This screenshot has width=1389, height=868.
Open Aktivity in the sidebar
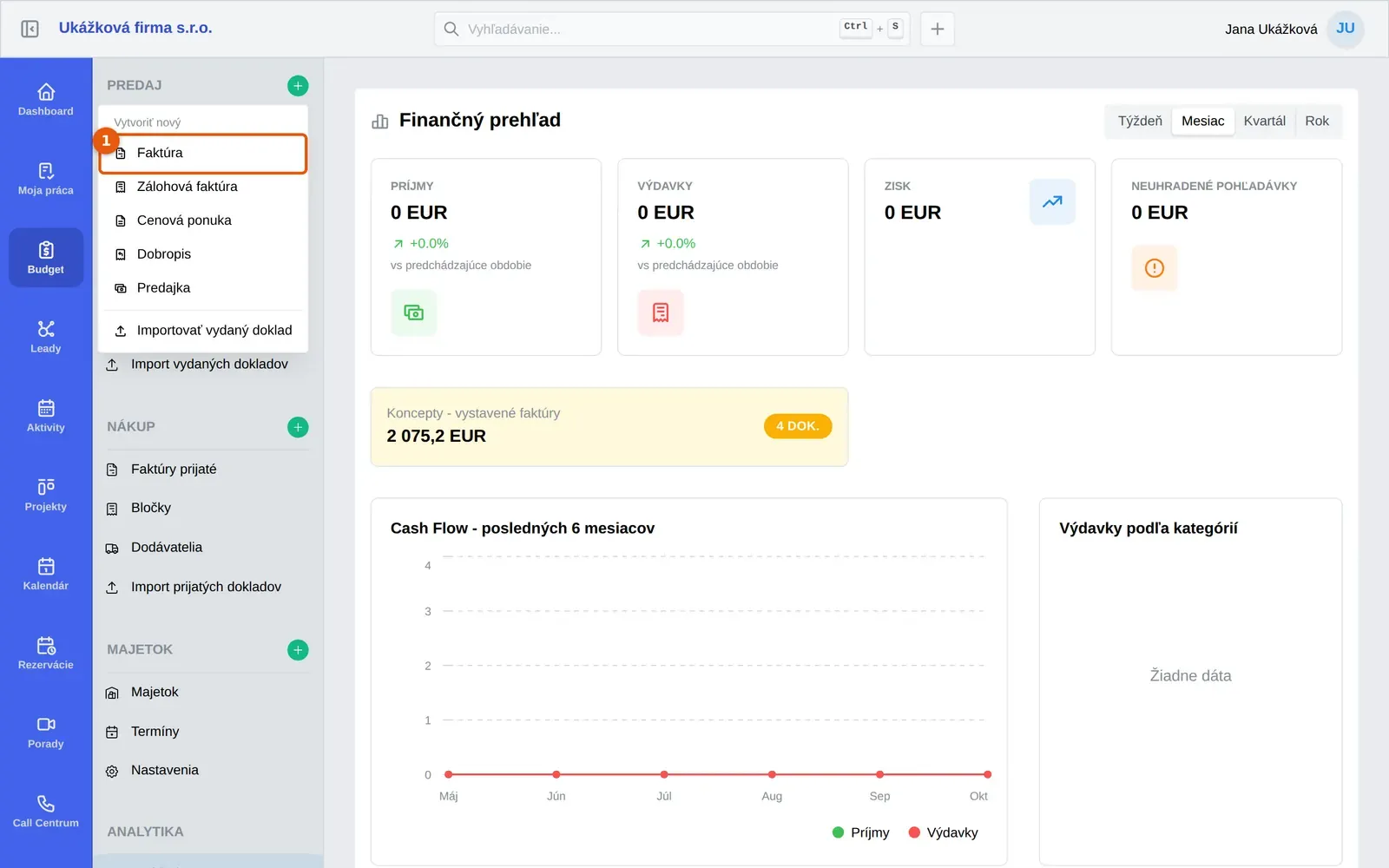click(x=46, y=416)
